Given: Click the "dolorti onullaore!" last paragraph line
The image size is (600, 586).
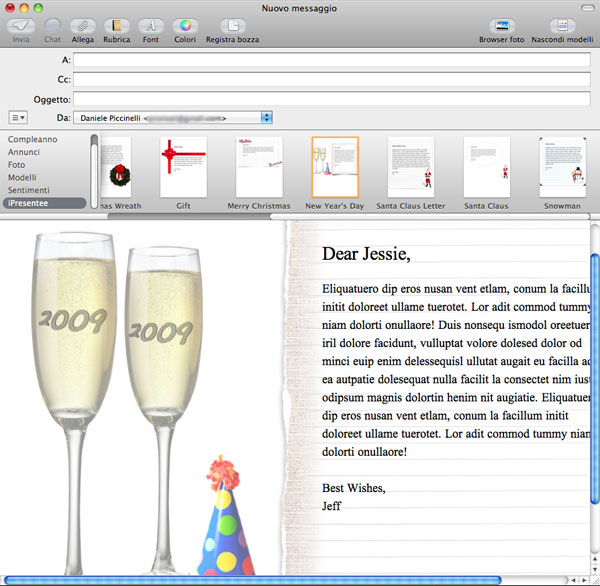Looking at the screenshot, I should click(364, 452).
